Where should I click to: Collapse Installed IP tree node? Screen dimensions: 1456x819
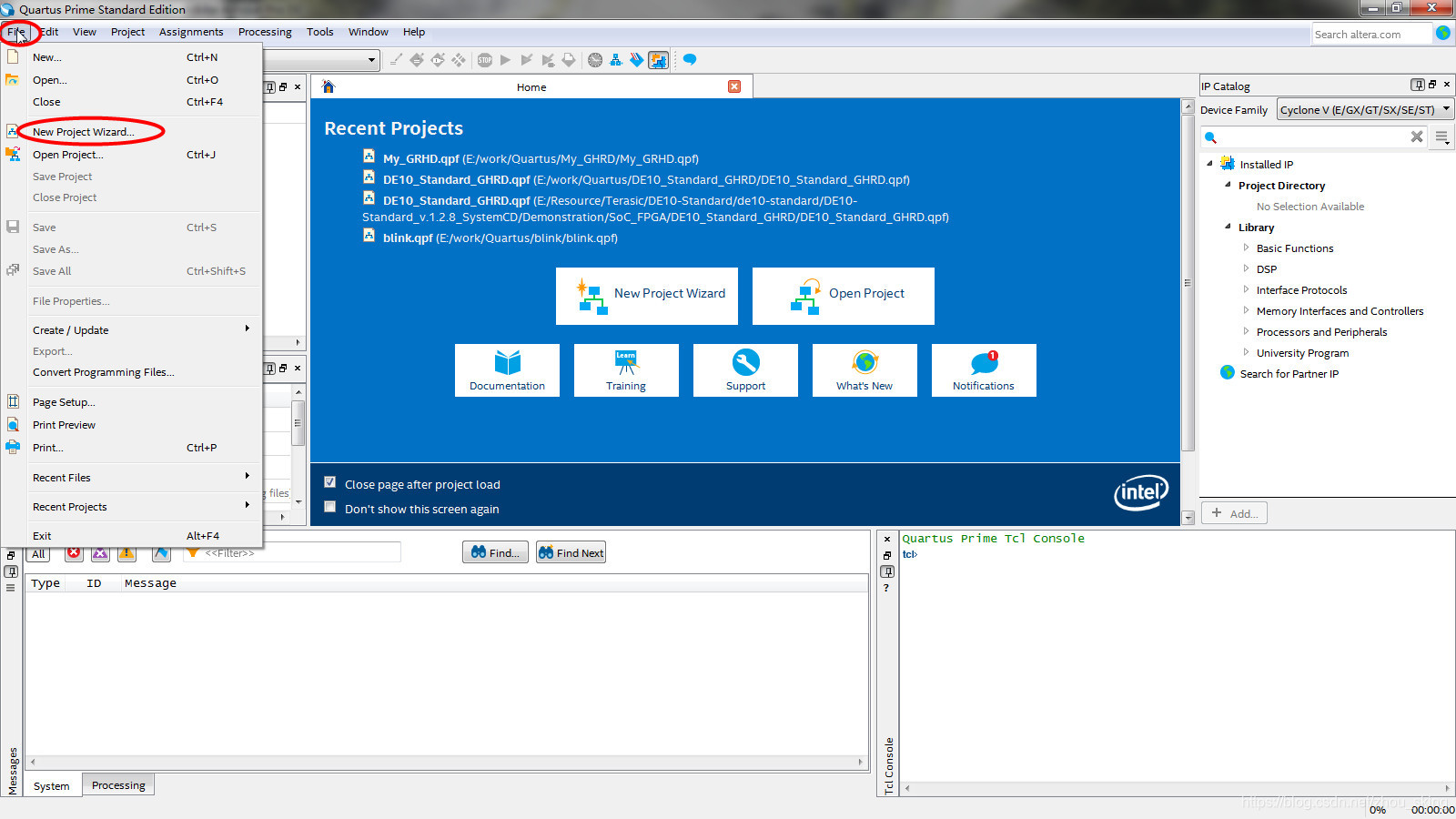point(1209,164)
